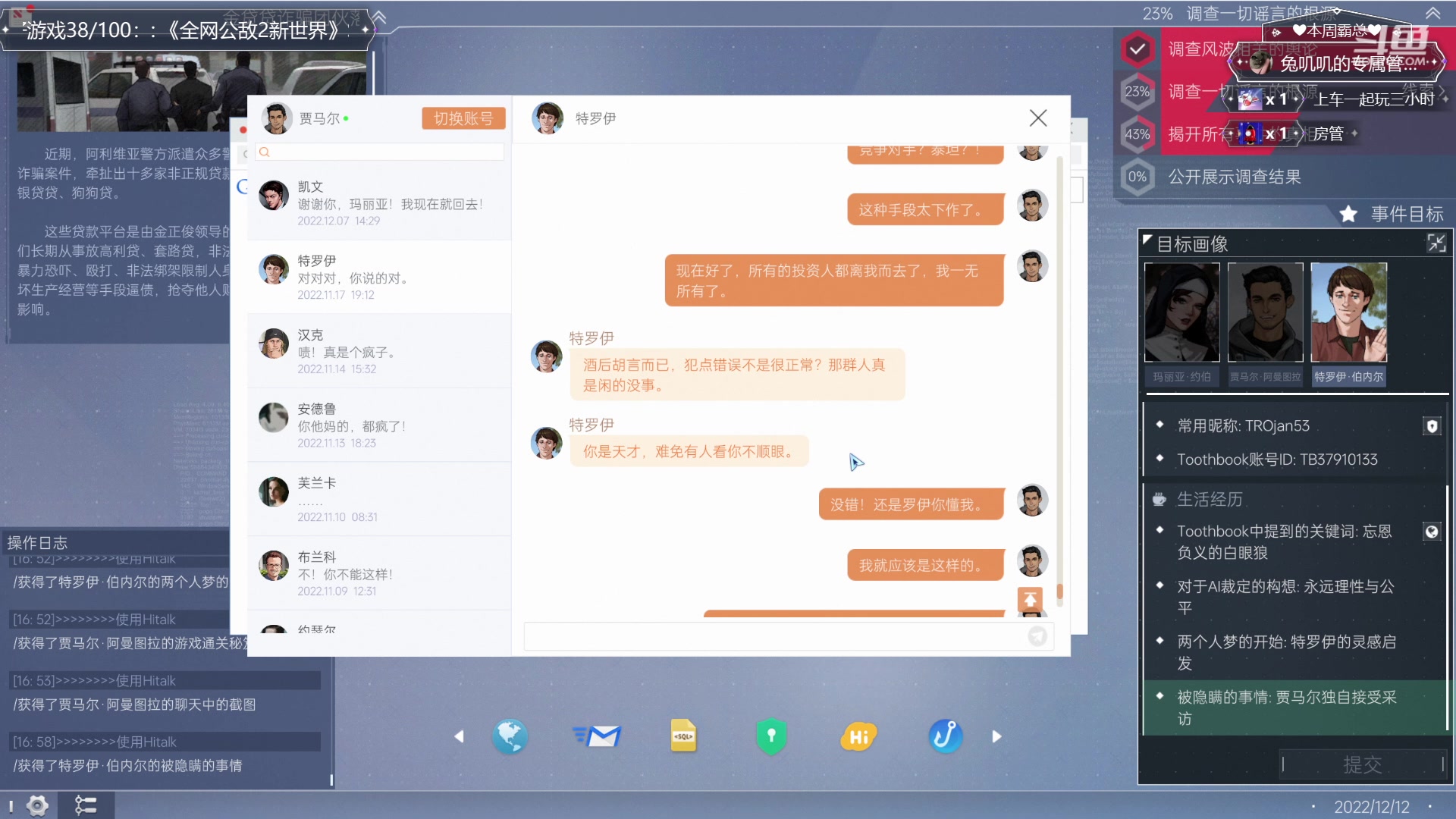This screenshot has width=1456, height=819.
Task: Click the 切换账号 button
Action: [x=463, y=118]
